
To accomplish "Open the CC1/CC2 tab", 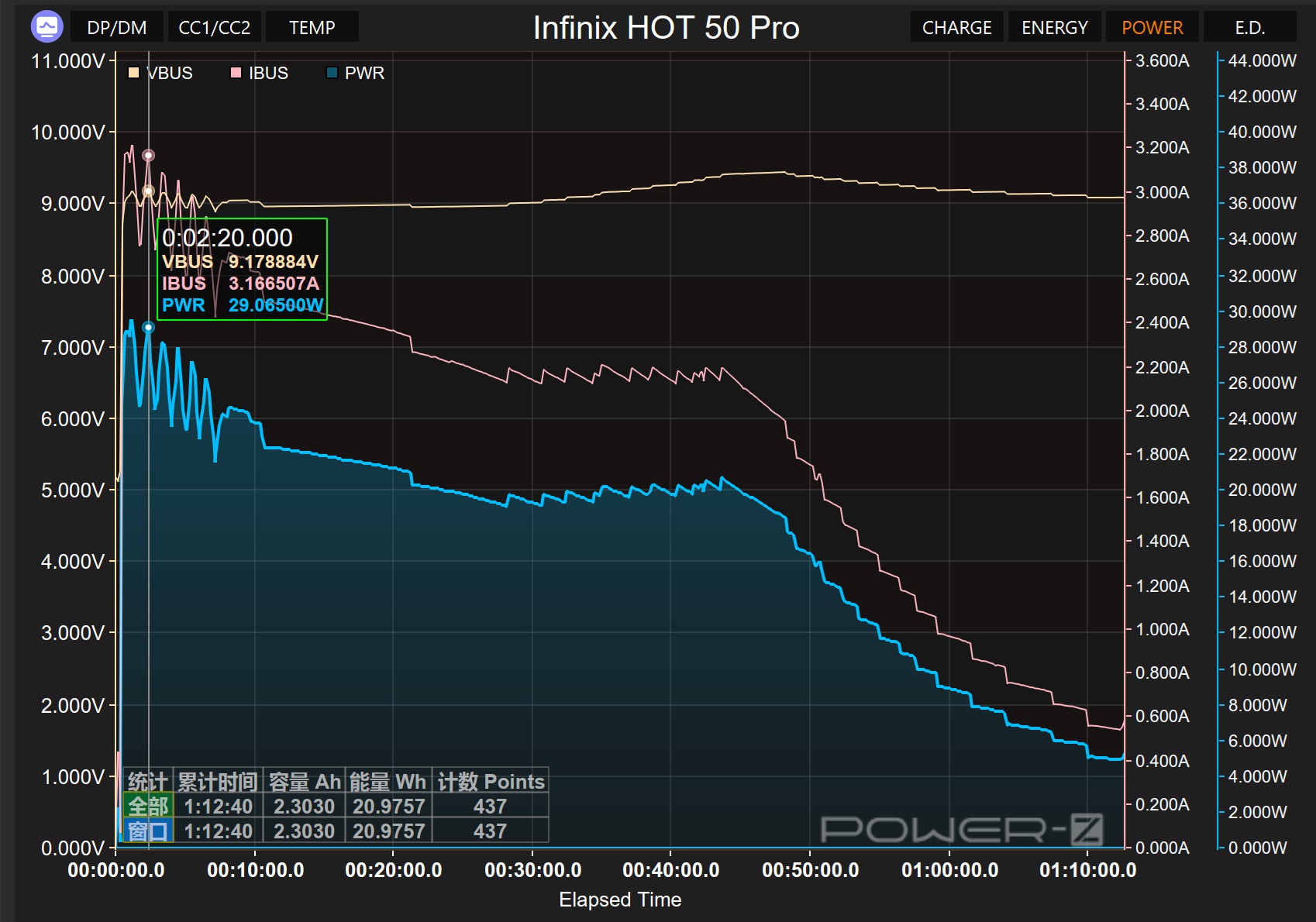I will coord(215,27).
